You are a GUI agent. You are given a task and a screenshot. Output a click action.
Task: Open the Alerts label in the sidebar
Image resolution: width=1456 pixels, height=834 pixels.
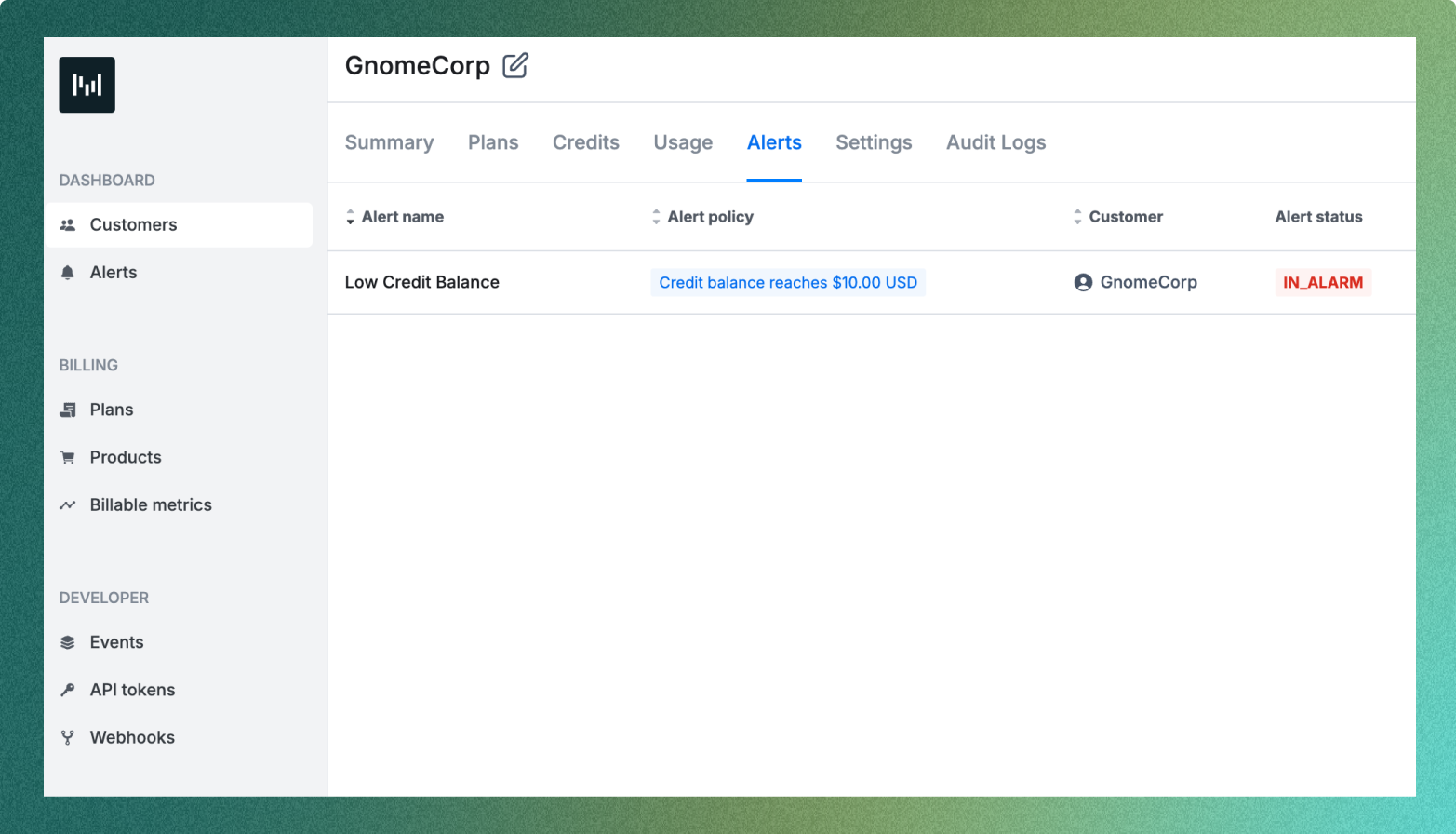114,272
